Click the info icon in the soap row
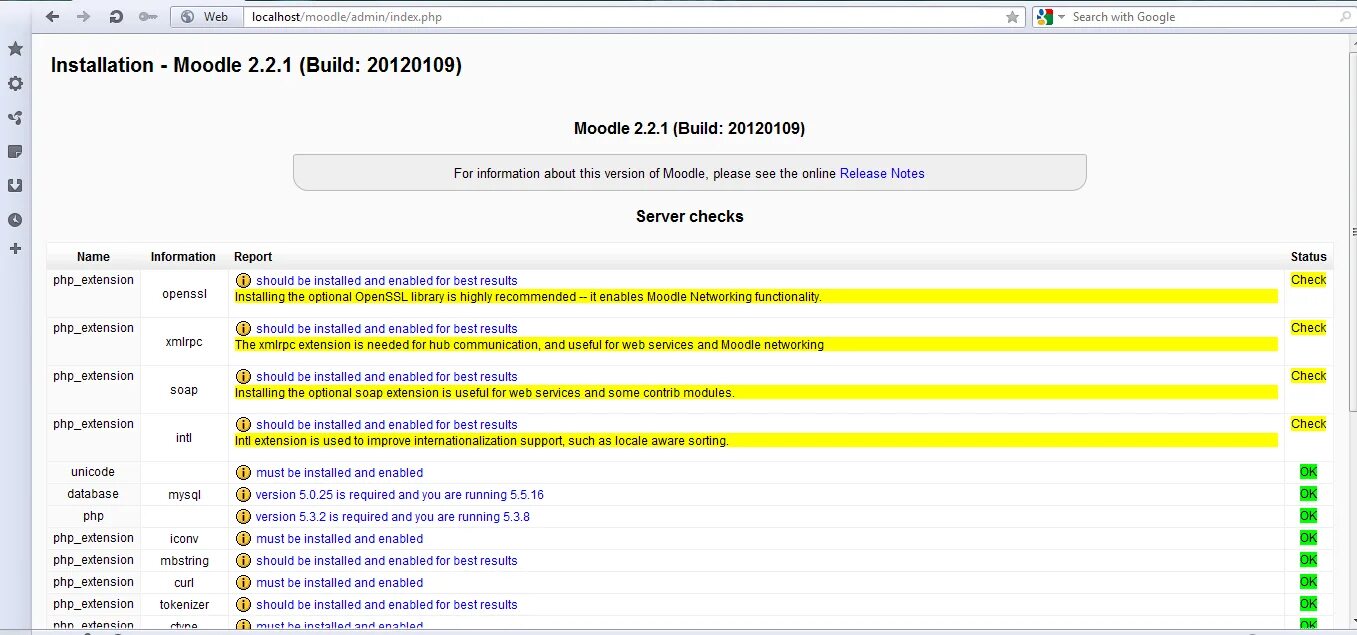 243,377
